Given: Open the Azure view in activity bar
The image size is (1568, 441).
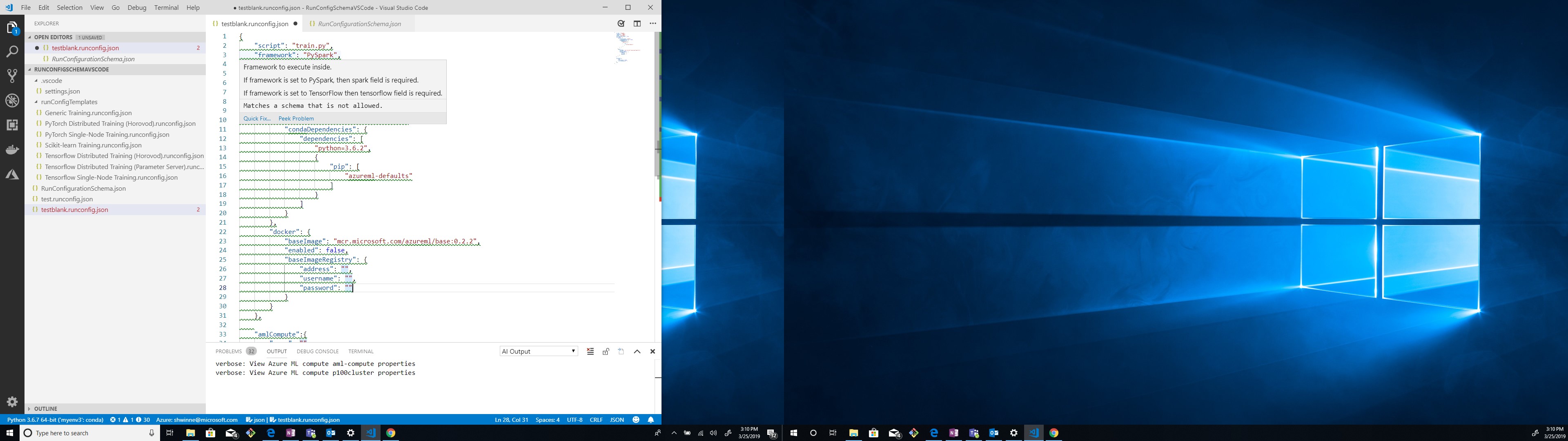Looking at the screenshot, I should point(12,175).
